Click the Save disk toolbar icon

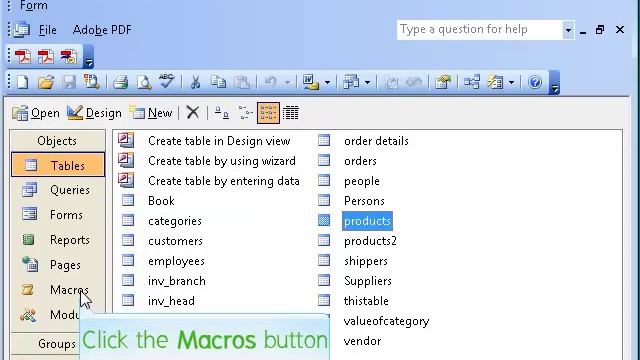(69, 82)
